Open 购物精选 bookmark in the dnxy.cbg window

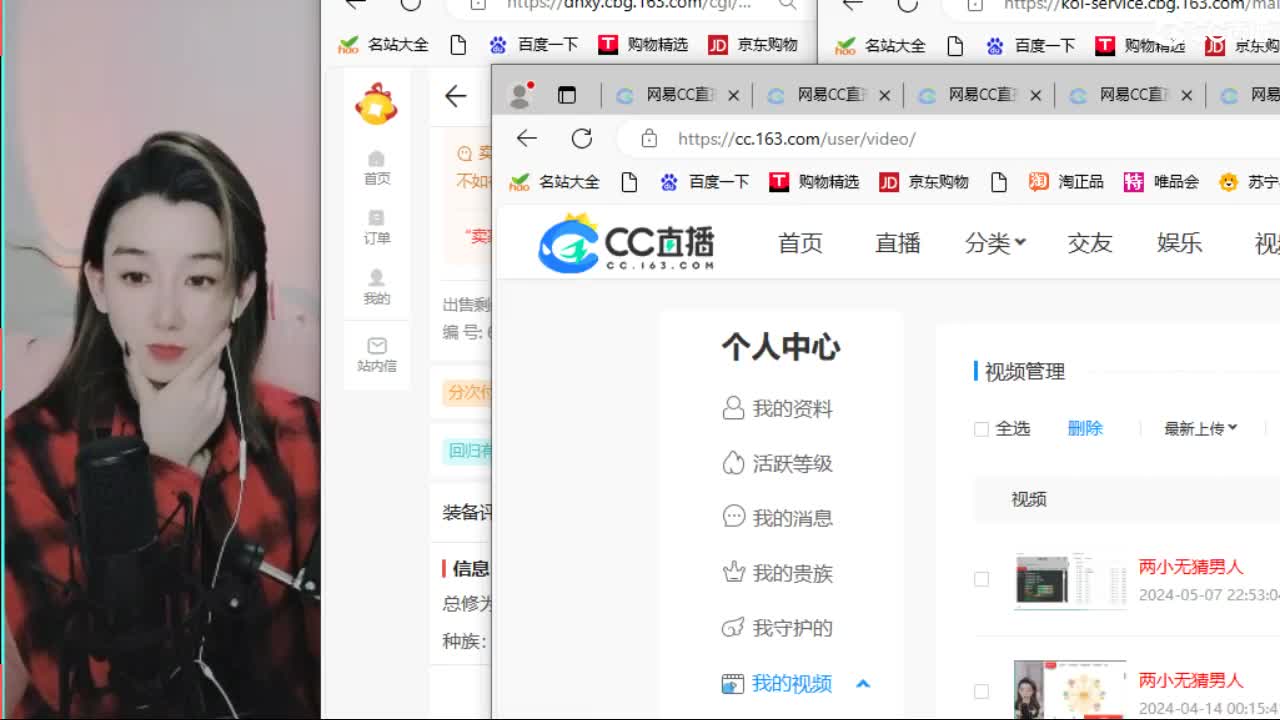tap(643, 45)
